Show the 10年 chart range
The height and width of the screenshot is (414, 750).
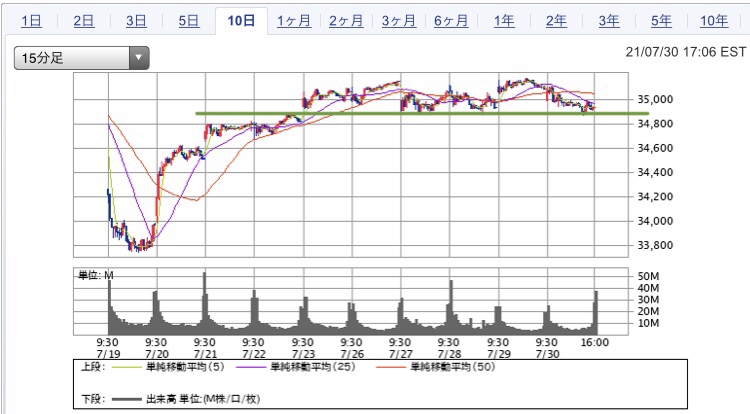tap(714, 21)
